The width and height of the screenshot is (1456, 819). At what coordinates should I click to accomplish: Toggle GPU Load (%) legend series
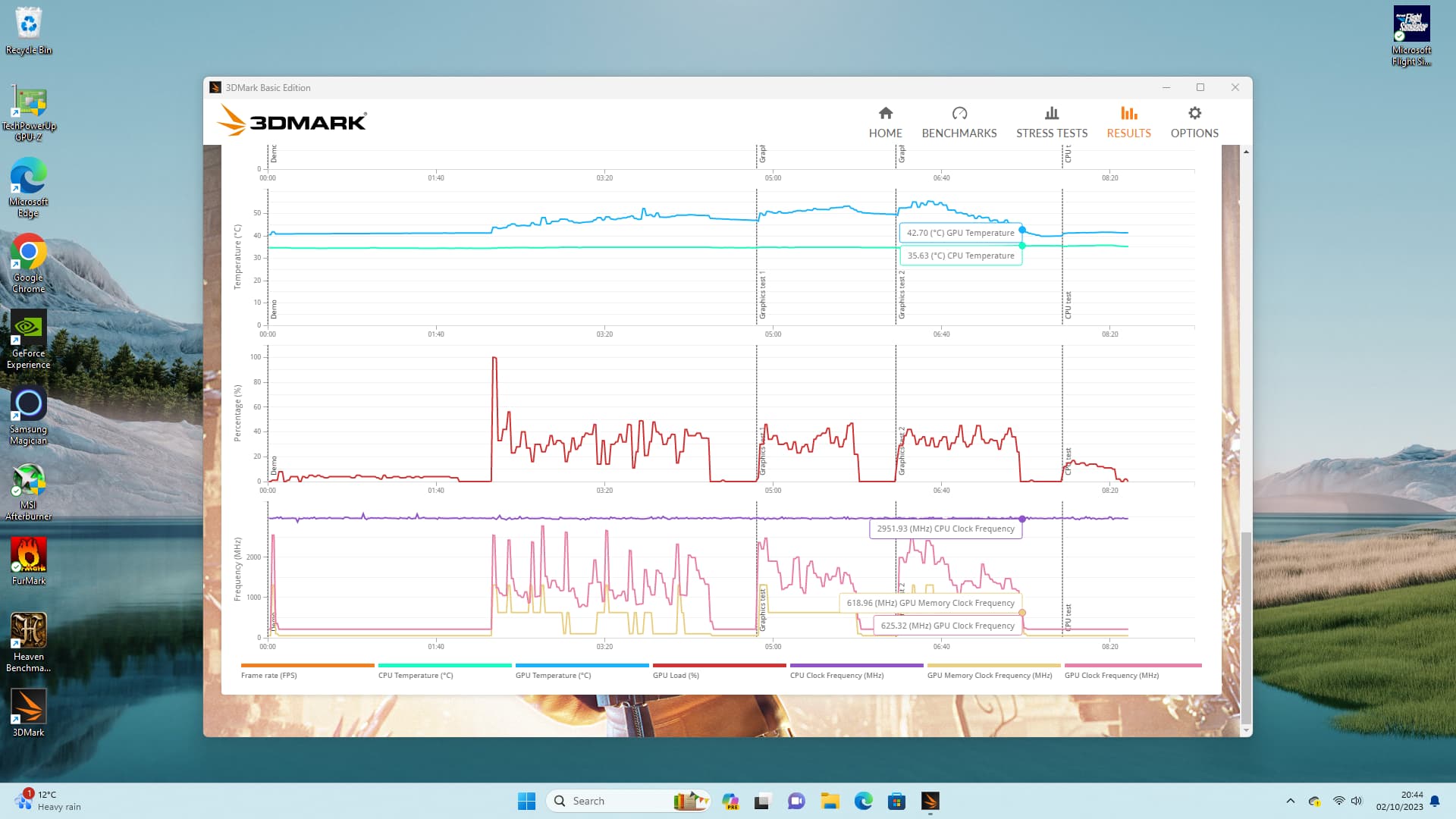coord(676,675)
